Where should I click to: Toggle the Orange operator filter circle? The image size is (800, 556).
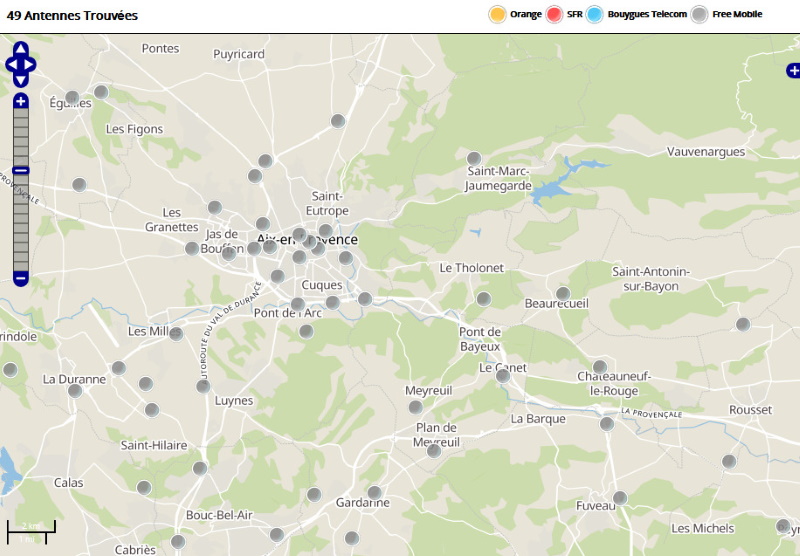point(497,14)
